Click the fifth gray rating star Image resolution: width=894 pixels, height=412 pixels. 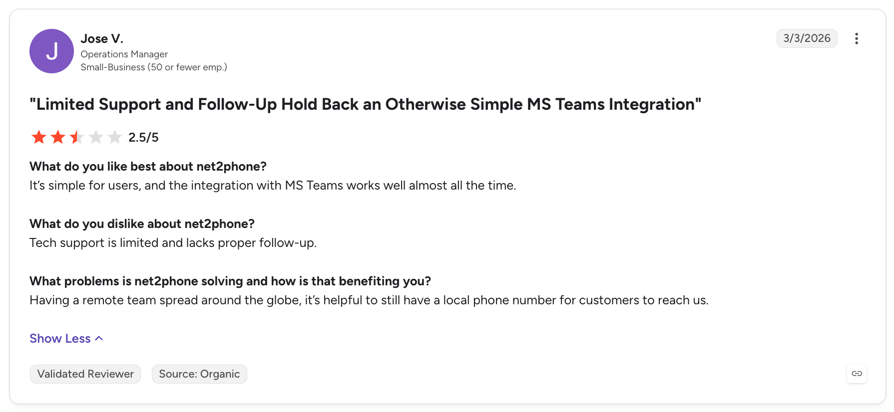pyautogui.click(x=115, y=137)
